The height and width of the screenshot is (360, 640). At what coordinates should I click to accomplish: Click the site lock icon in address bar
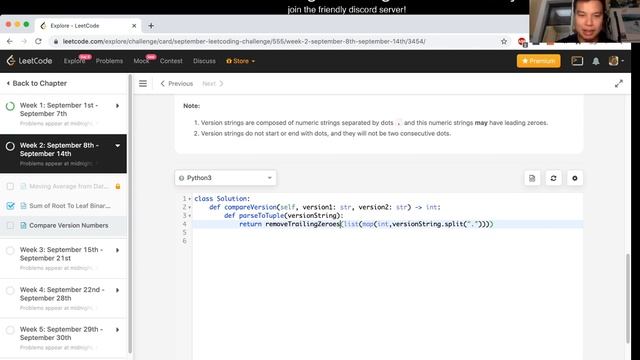[x=56, y=41]
